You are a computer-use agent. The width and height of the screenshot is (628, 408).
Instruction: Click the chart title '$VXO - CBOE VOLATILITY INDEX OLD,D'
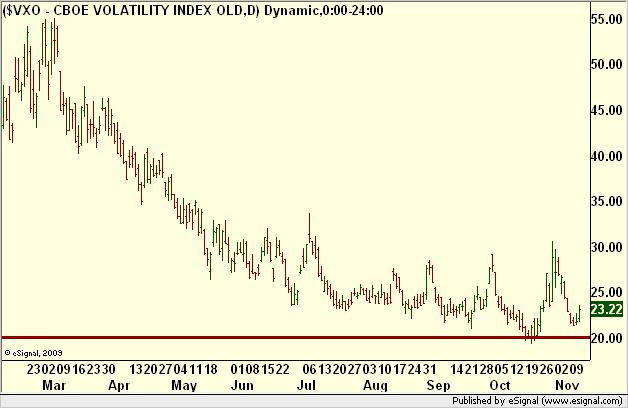point(132,11)
